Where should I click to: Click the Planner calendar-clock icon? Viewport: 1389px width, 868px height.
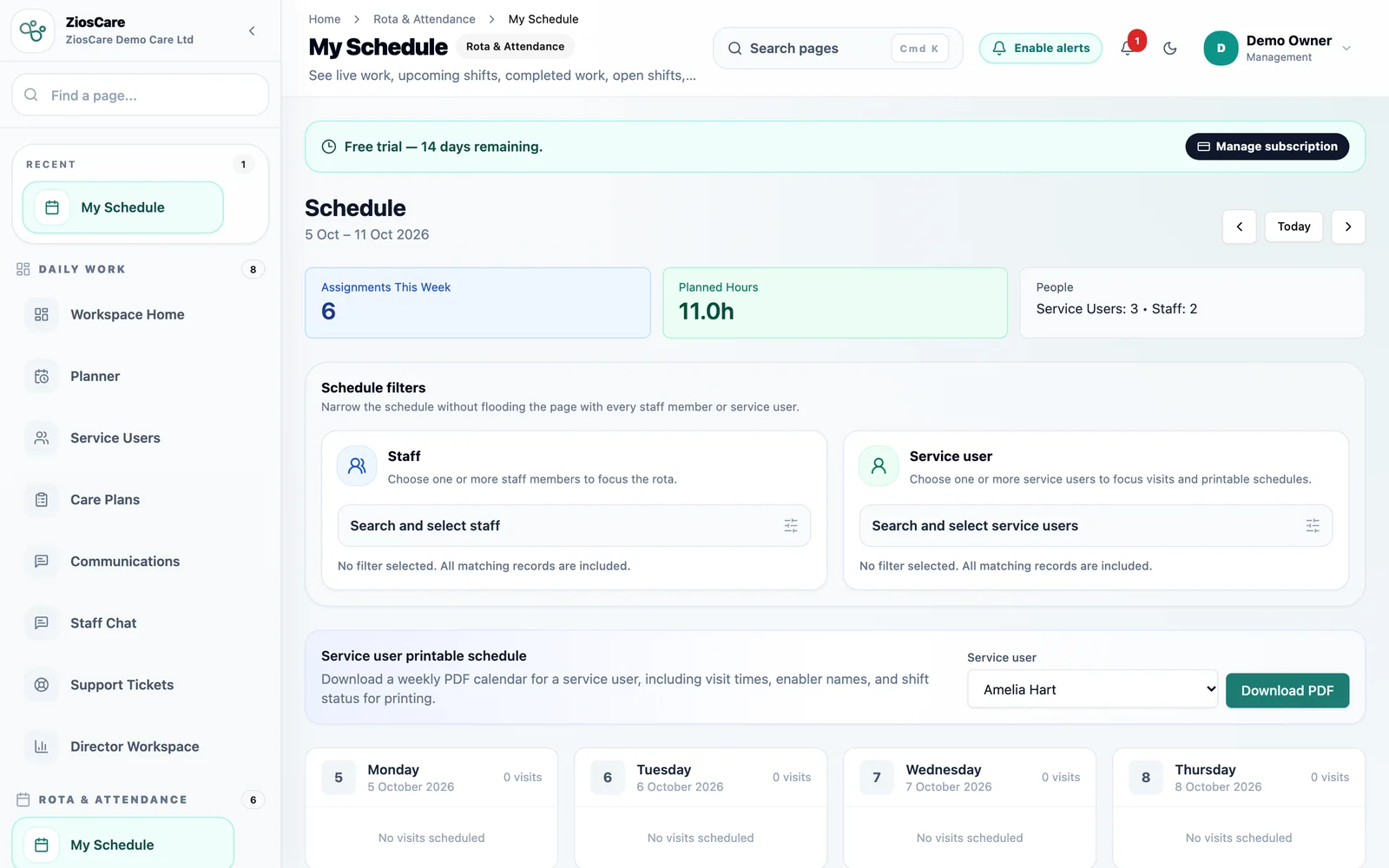[42, 377]
